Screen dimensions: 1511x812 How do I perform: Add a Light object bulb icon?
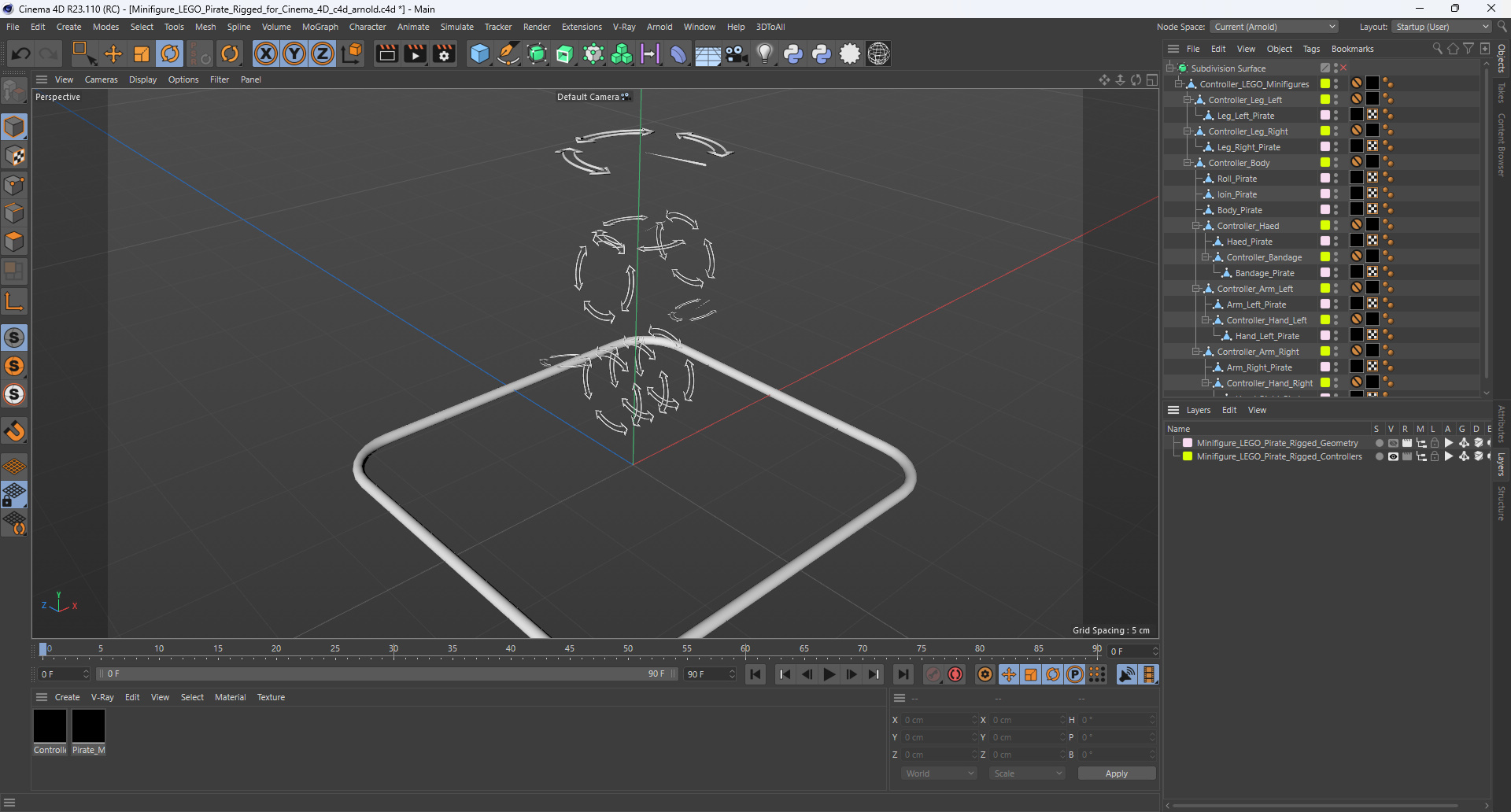coord(764,54)
